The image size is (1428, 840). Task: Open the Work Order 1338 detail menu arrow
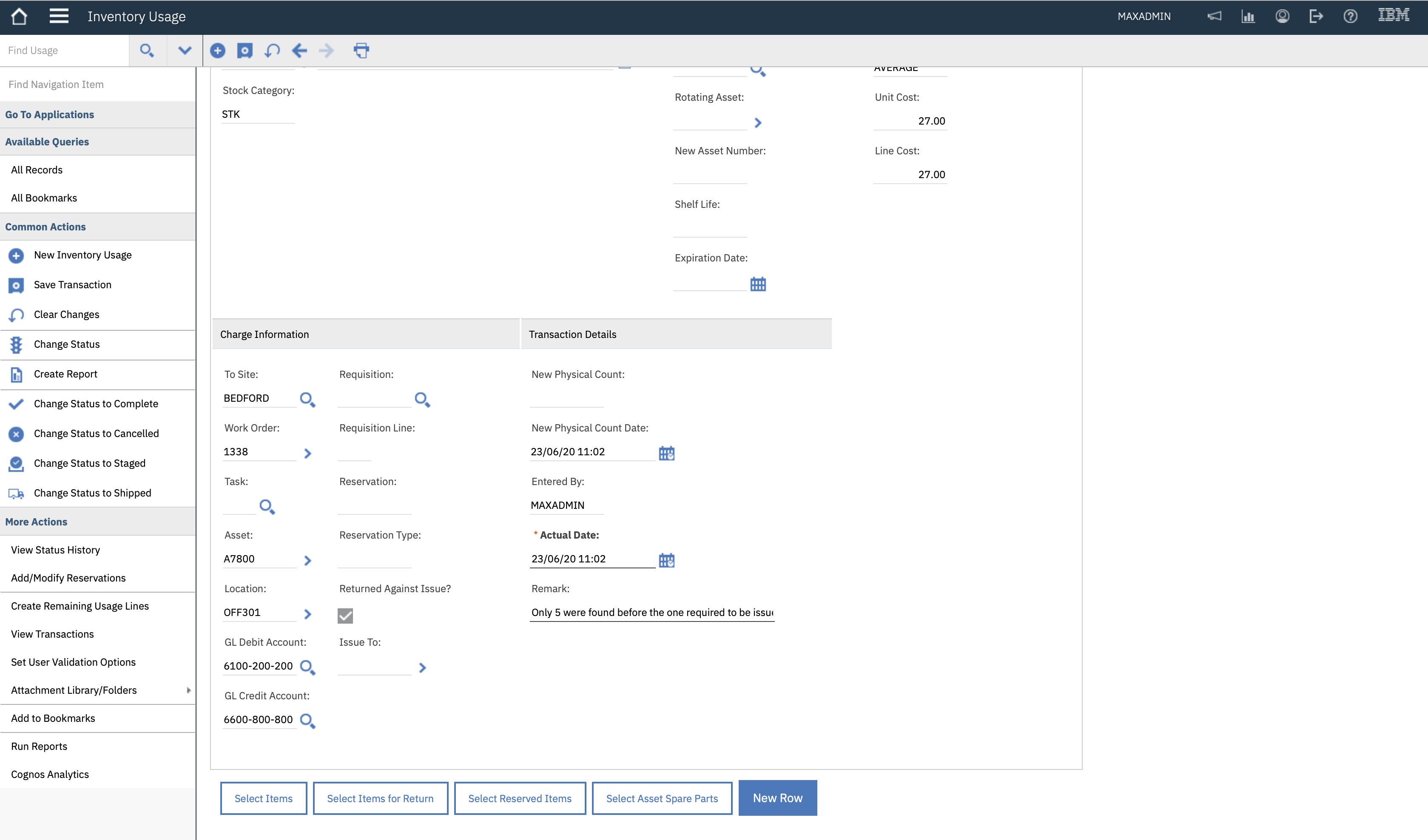click(308, 453)
